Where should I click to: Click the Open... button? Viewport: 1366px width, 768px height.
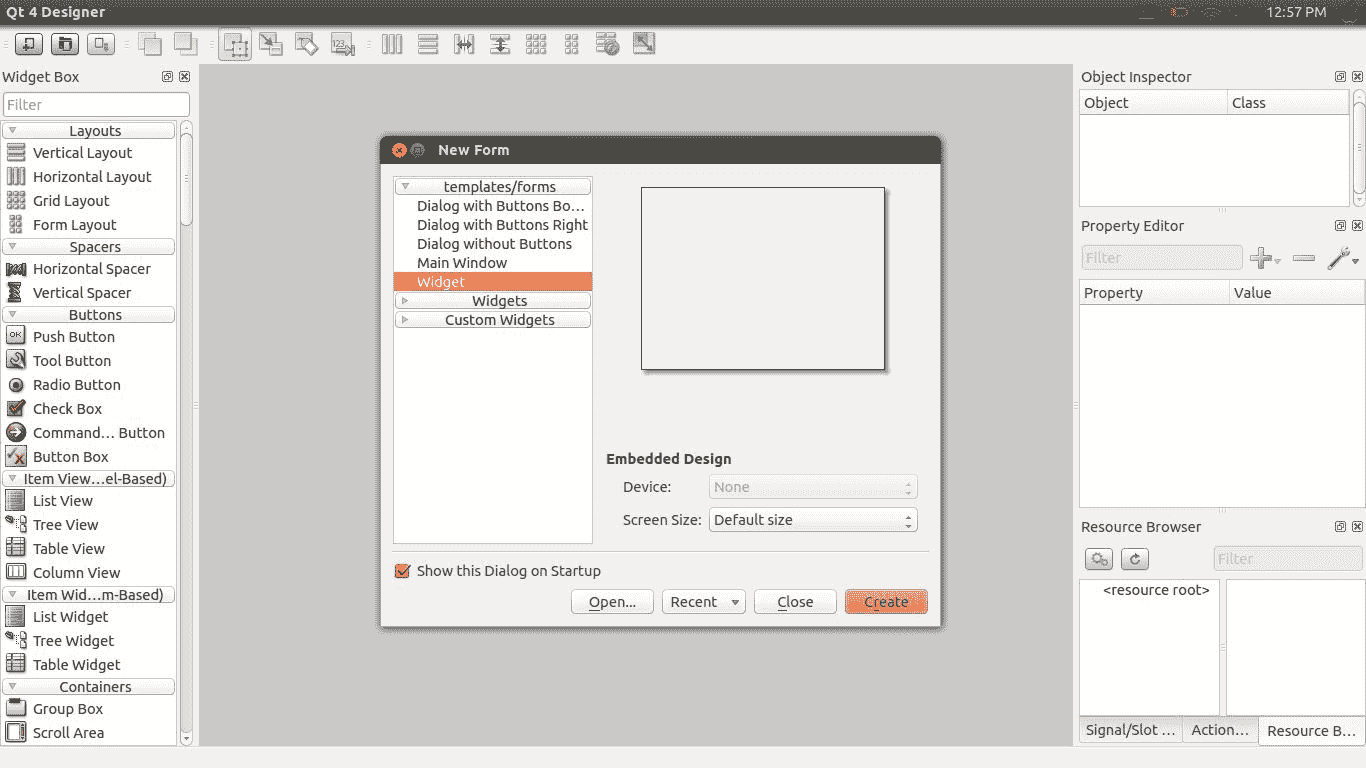coord(612,602)
